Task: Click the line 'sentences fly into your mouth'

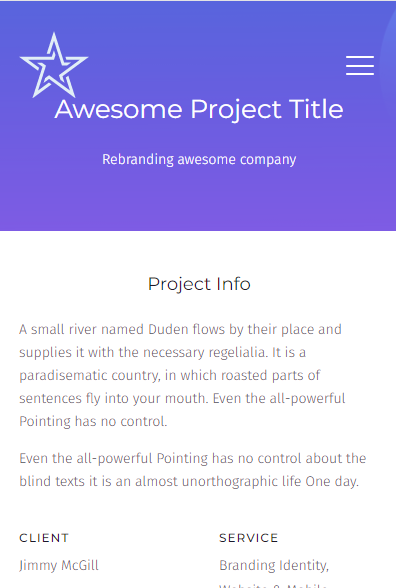Action: pyautogui.click(x=182, y=398)
